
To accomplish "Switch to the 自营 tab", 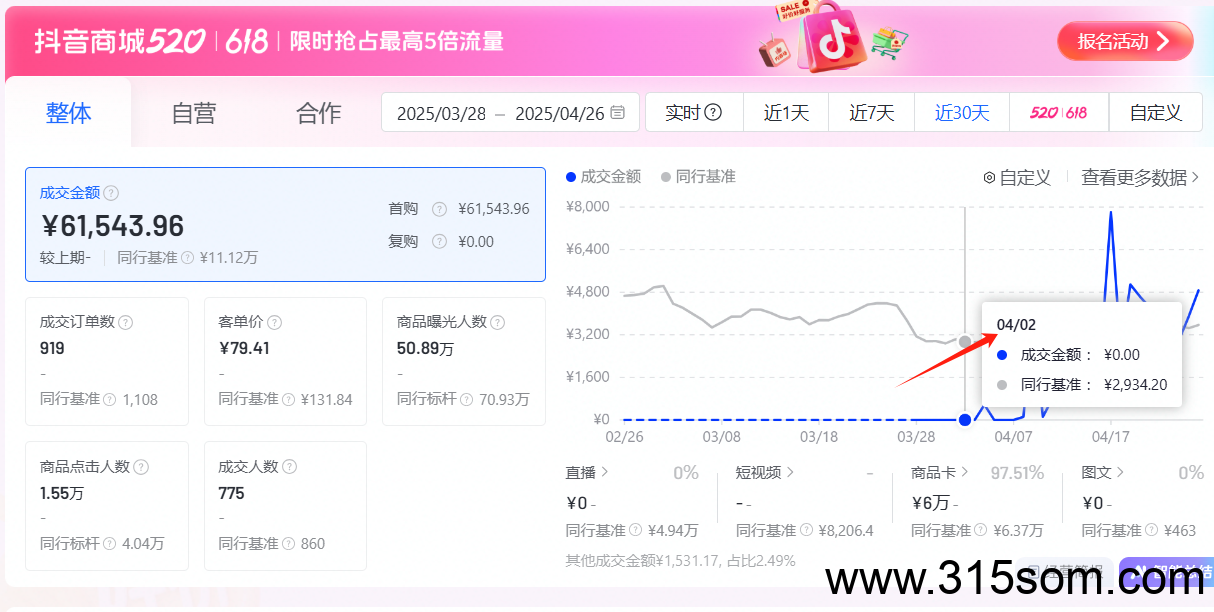I will coord(193,113).
